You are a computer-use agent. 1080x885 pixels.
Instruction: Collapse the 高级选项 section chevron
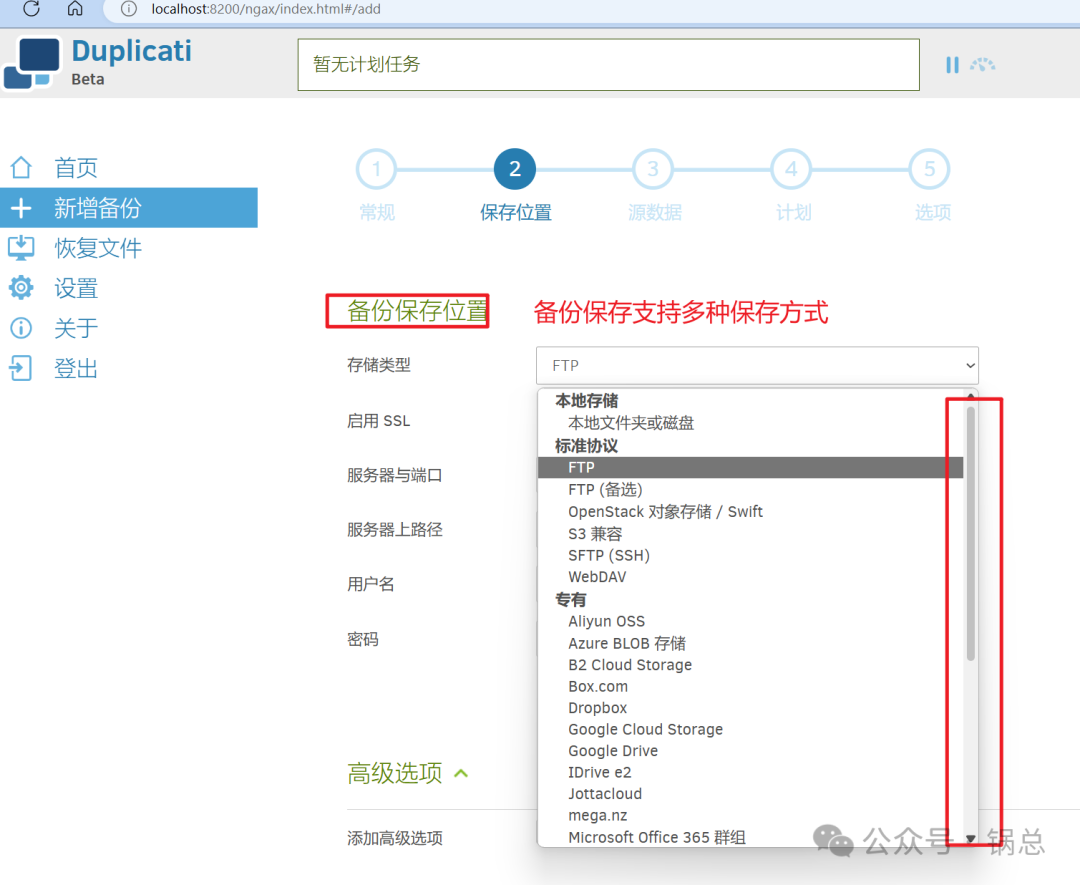pyautogui.click(x=461, y=773)
